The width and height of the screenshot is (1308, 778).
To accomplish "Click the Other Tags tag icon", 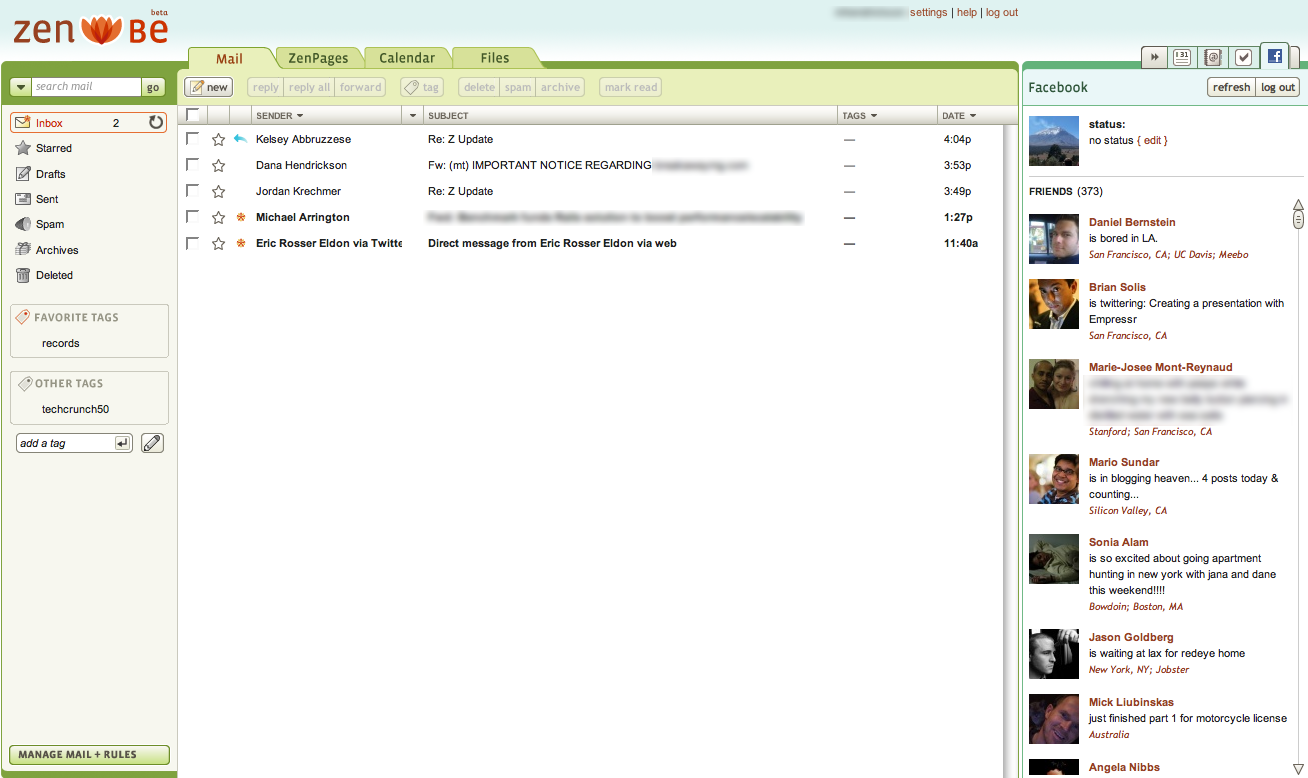I will (x=23, y=383).
